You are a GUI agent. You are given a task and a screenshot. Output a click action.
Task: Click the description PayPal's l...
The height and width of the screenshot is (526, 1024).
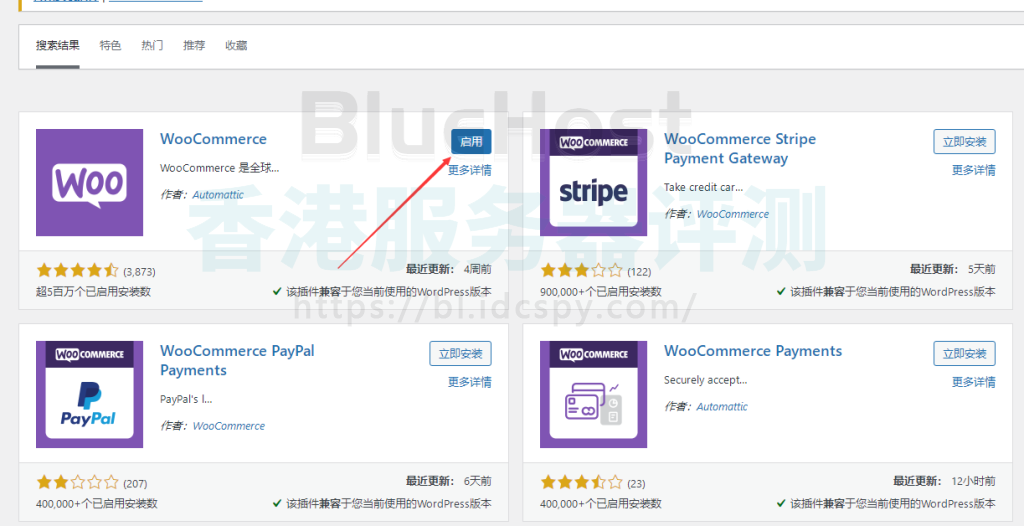tap(186, 399)
